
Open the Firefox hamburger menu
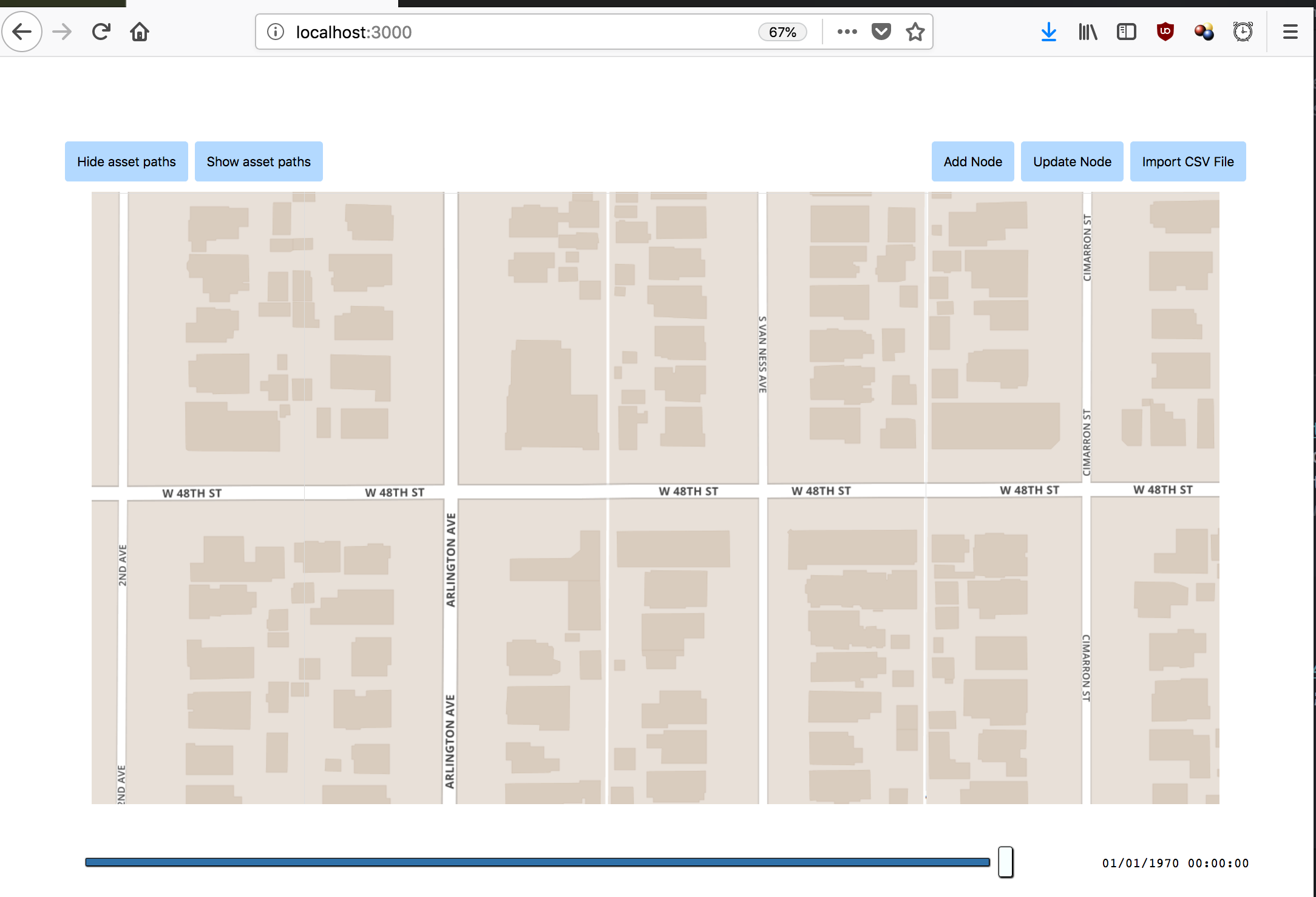[x=1290, y=32]
